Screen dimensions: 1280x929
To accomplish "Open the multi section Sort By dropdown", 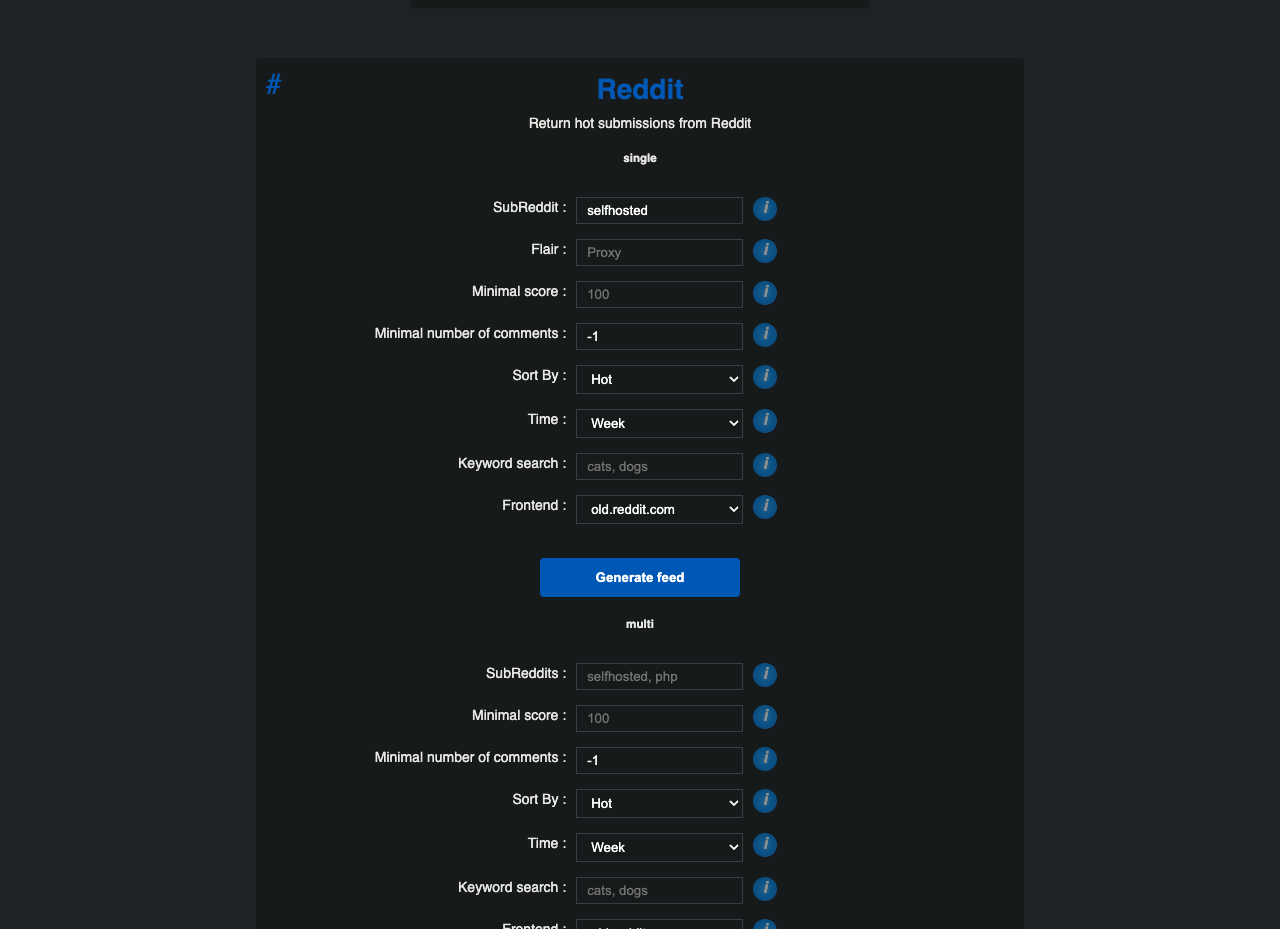I will click(659, 803).
